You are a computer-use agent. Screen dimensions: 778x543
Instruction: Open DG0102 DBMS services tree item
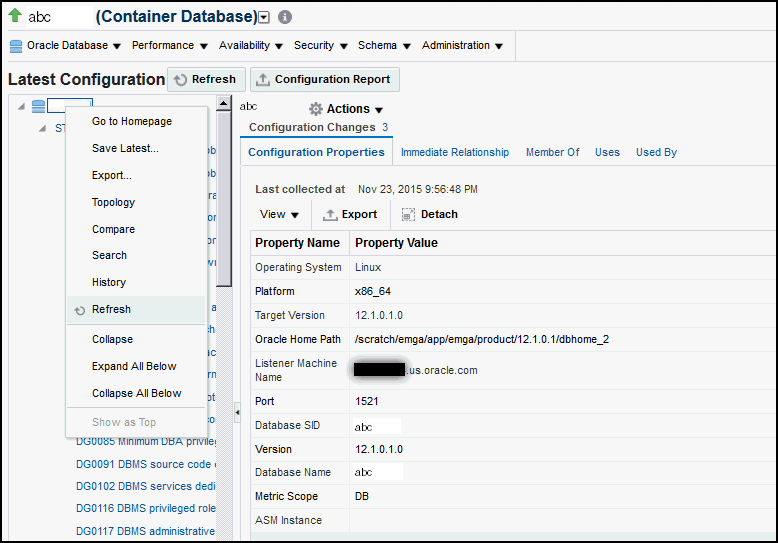(x=145, y=486)
